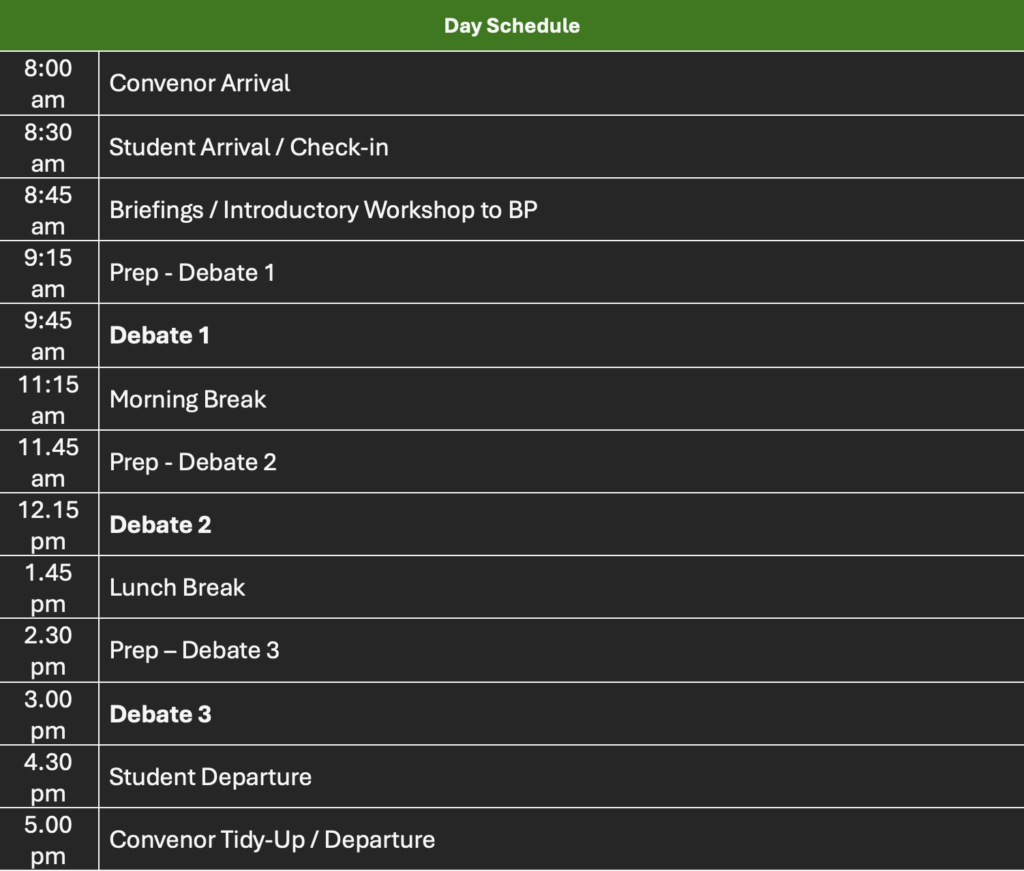1024x871 pixels.
Task: Click the 9:45 am time cell
Action: 48,336
